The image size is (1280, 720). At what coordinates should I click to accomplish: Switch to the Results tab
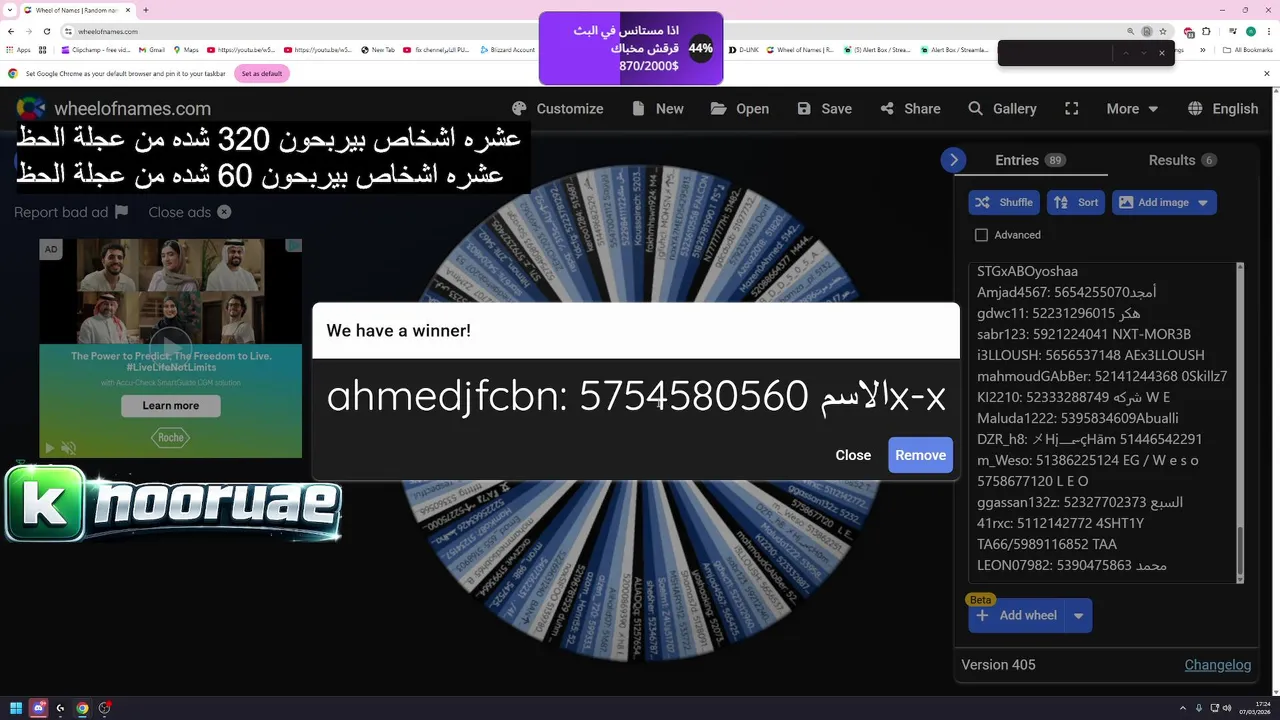point(1182,160)
